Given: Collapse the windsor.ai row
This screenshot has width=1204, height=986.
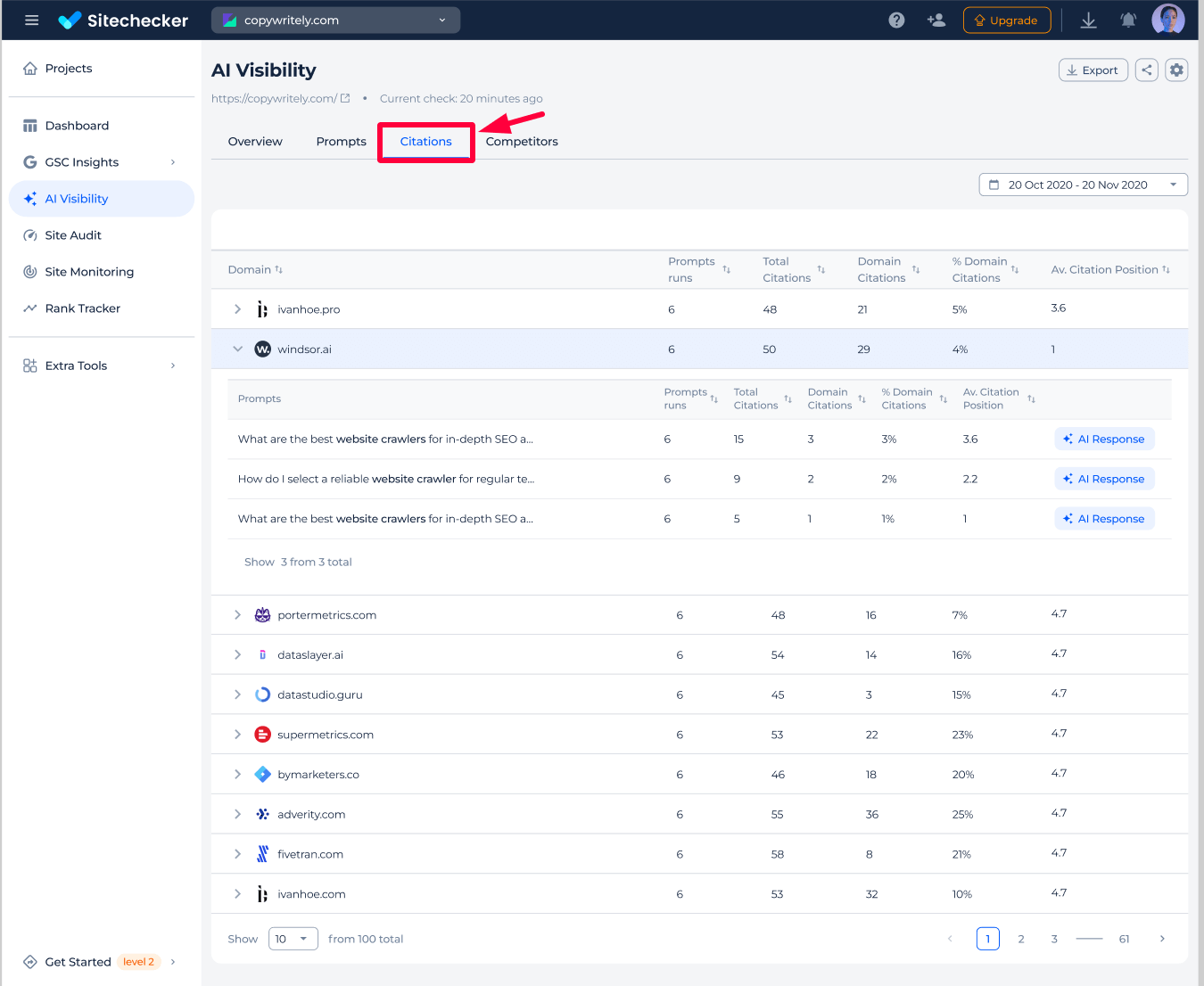Looking at the screenshot, I should coord(237,349).
